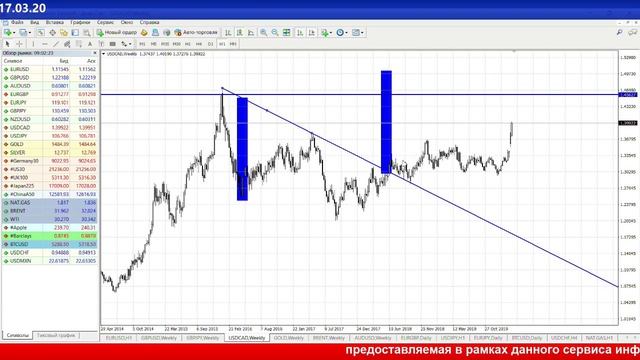Switch timeframe to W1
640x360 pixels.
coord(222,44)
